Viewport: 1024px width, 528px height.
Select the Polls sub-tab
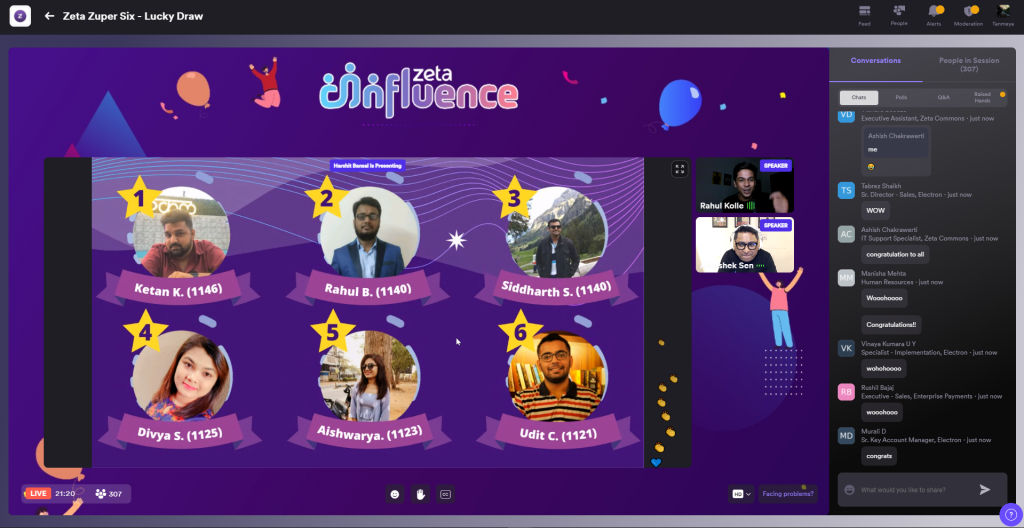901,97
